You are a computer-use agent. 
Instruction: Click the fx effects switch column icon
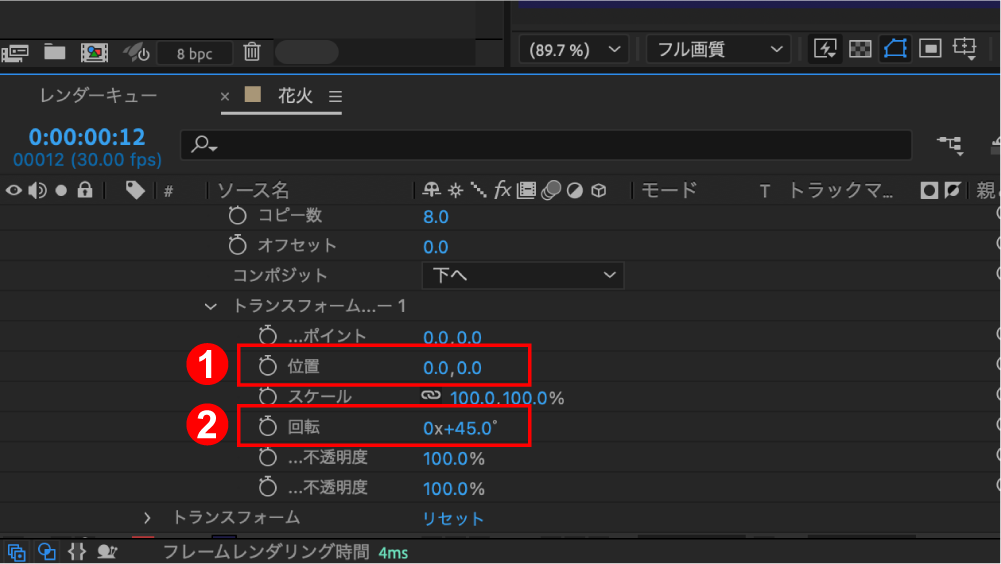coord(502,190)
